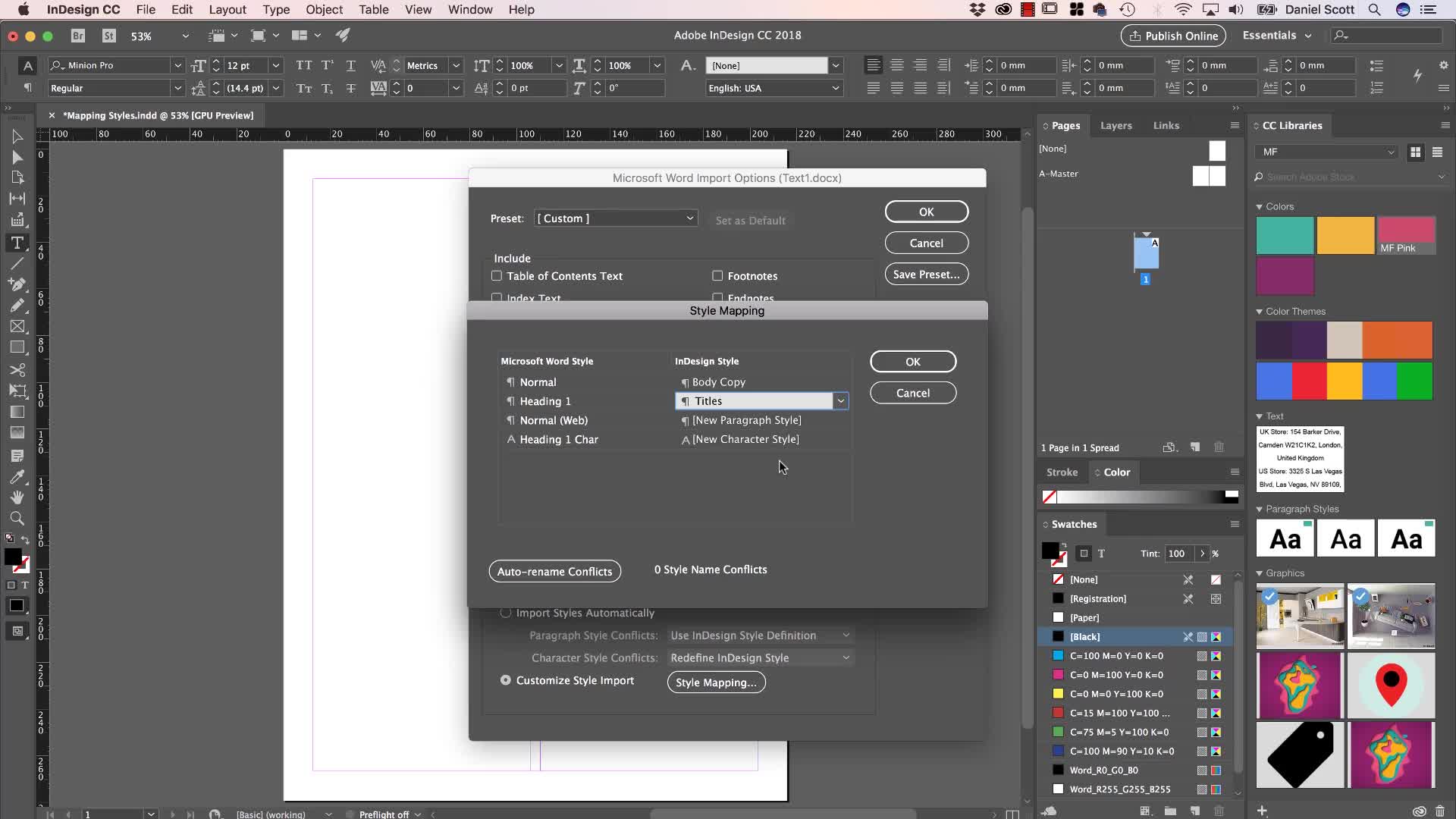
Task: Open the Object menu
Action: 325,10
